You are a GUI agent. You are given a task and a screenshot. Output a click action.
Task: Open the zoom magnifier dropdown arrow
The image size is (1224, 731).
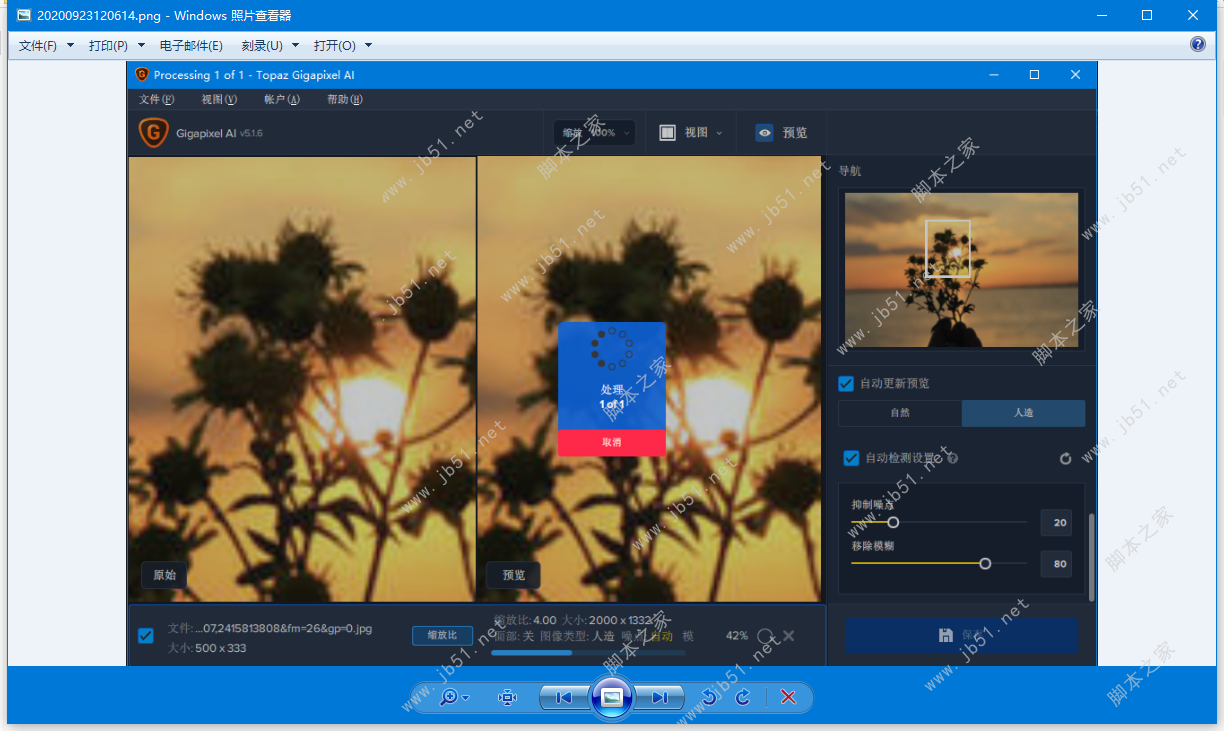(x=466, y=698)
